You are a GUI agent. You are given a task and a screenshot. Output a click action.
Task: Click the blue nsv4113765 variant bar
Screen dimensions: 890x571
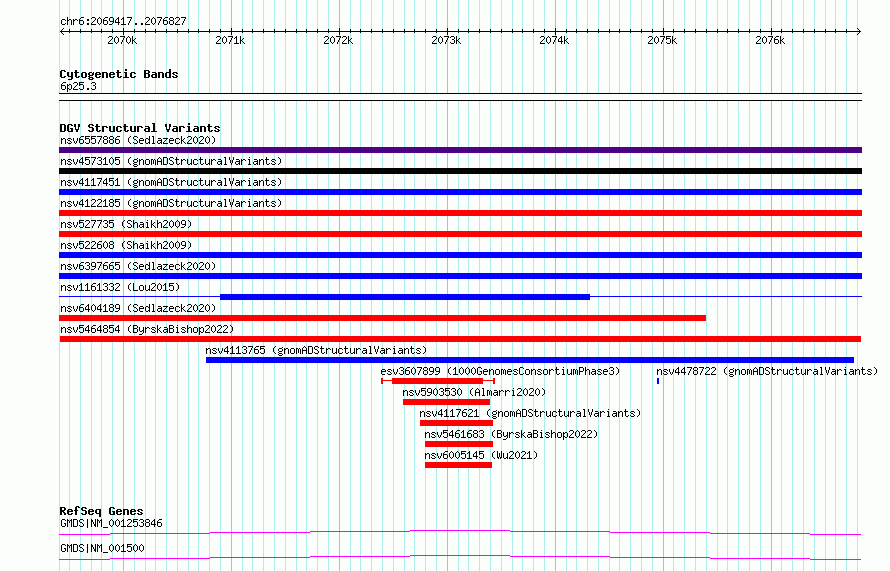[x=530, y=360]
